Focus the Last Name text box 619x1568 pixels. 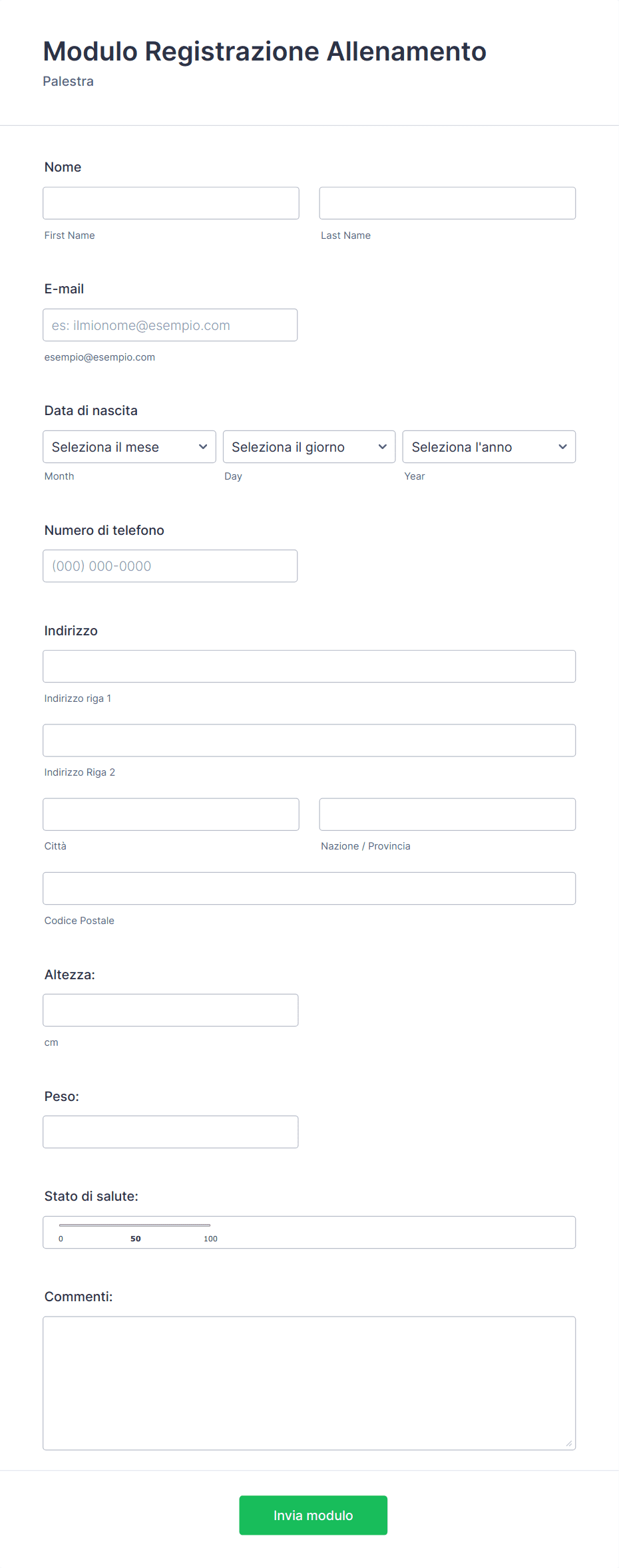447,203
